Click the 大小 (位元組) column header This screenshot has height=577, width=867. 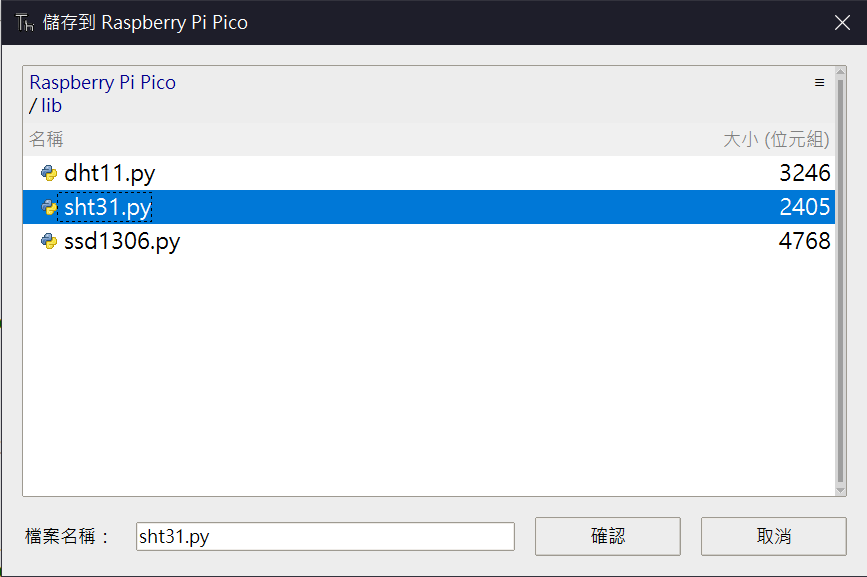point(776,139)
